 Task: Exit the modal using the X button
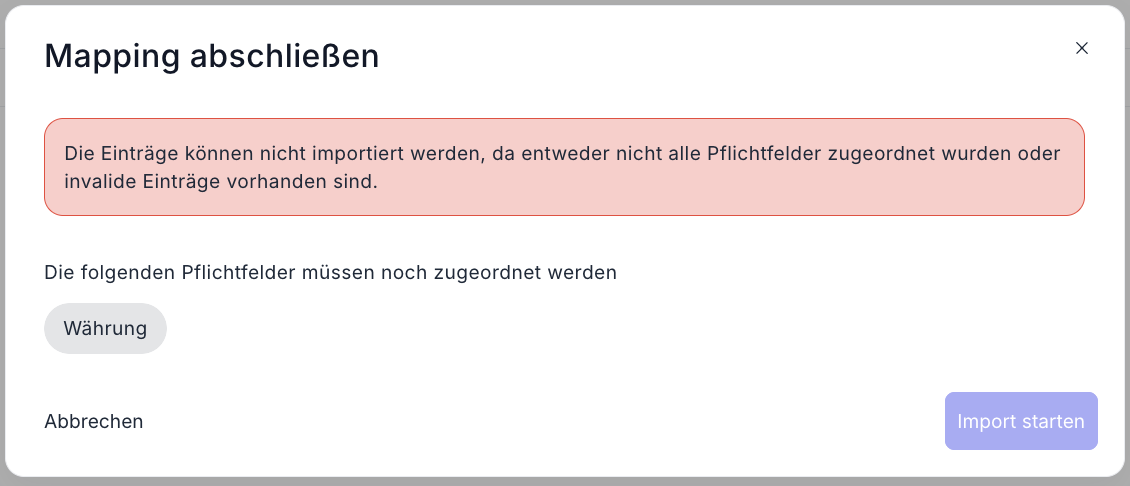click(1081, 48)
